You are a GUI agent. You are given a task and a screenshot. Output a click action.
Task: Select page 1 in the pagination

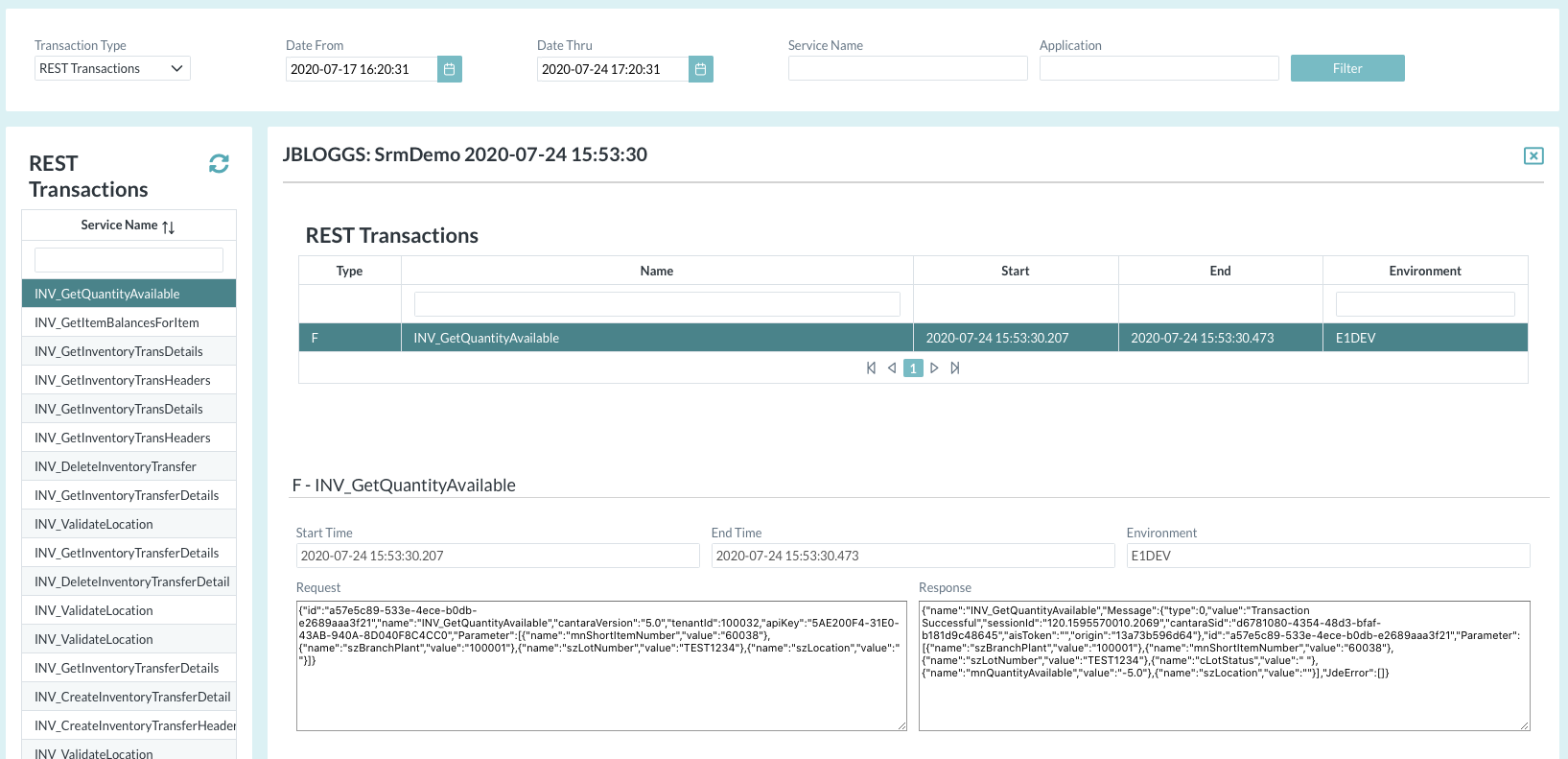[913, 368]
